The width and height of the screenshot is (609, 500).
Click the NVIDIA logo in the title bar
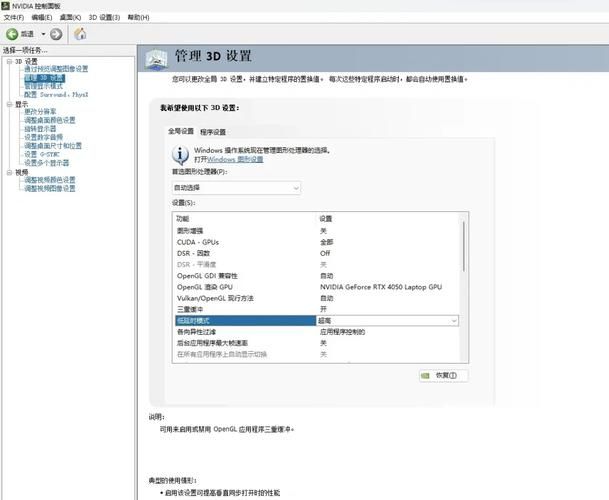[x=6, y=5]
